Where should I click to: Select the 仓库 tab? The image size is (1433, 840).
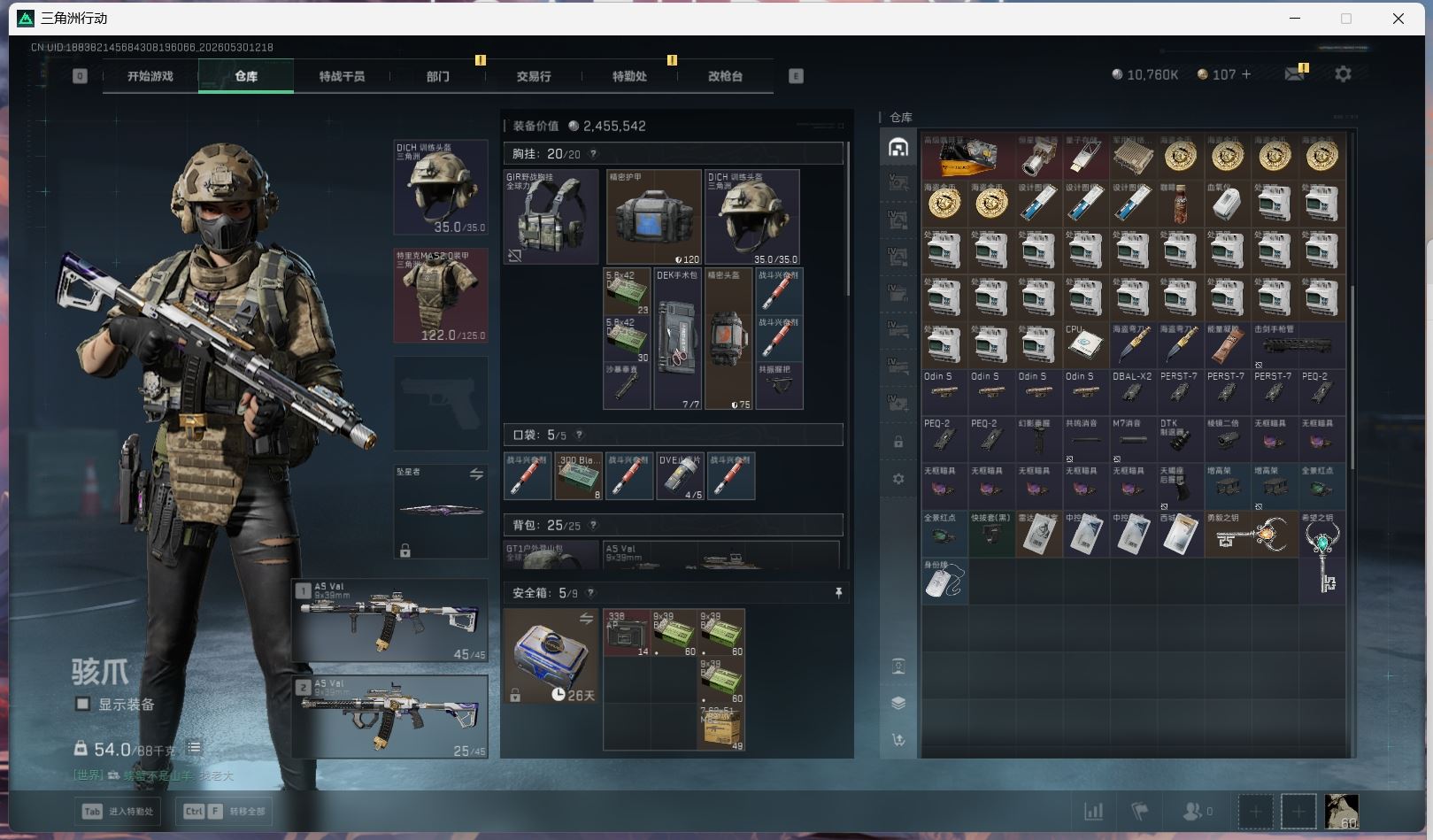pos(246,76)
